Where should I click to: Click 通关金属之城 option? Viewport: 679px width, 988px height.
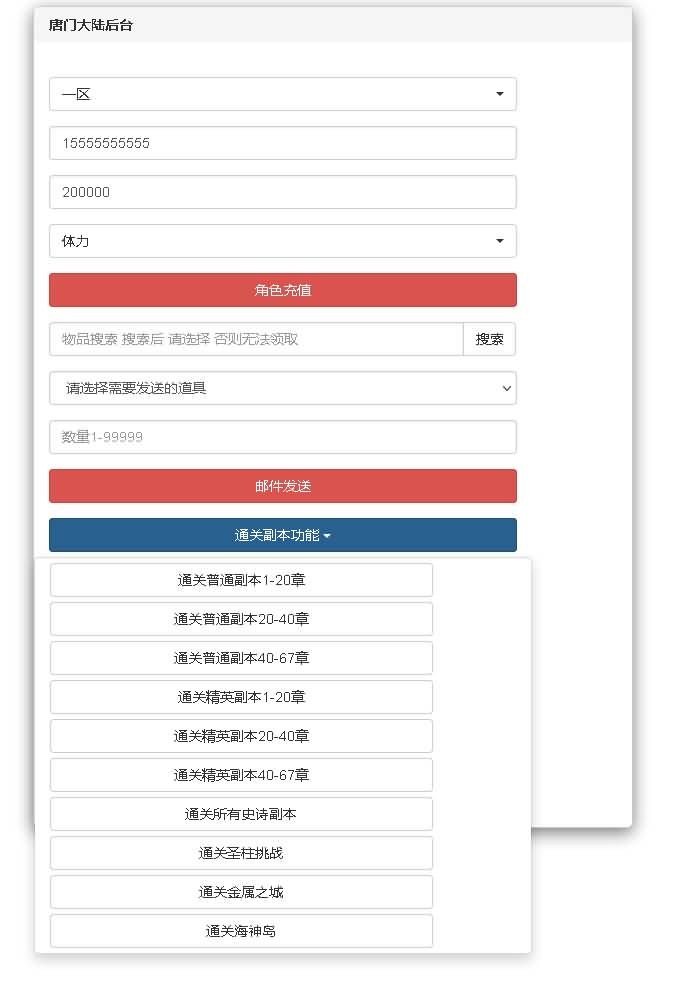coord(240,891)
